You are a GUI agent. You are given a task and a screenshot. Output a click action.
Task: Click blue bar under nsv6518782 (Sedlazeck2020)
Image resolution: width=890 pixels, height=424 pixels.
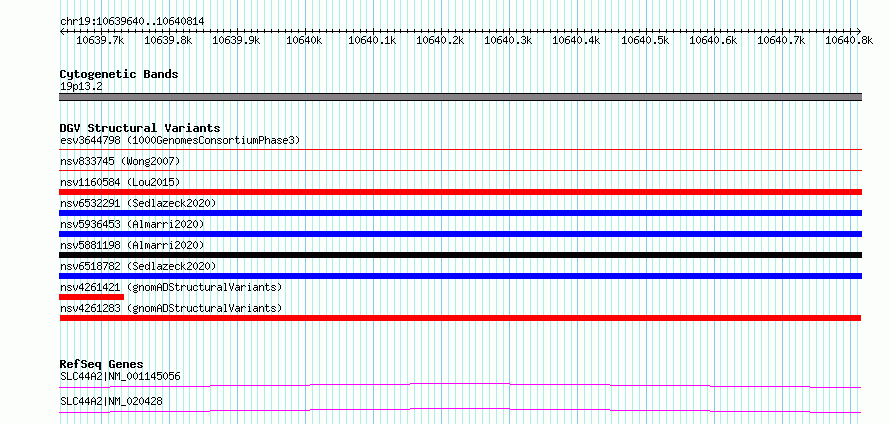point(460,276)
